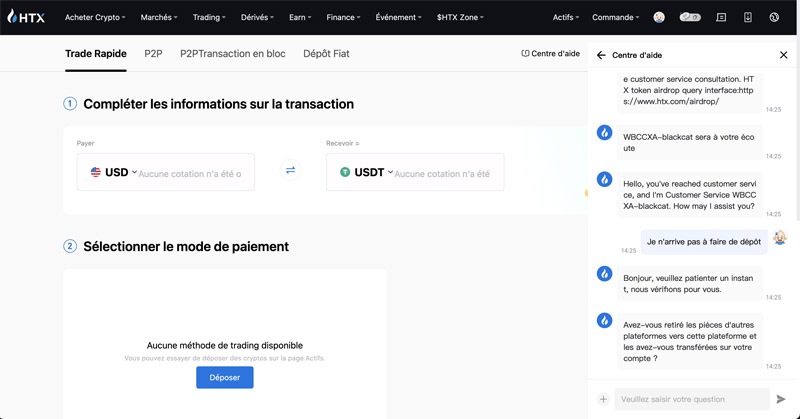Expand the Acheter Crypto menu

[x=95, y=17]
